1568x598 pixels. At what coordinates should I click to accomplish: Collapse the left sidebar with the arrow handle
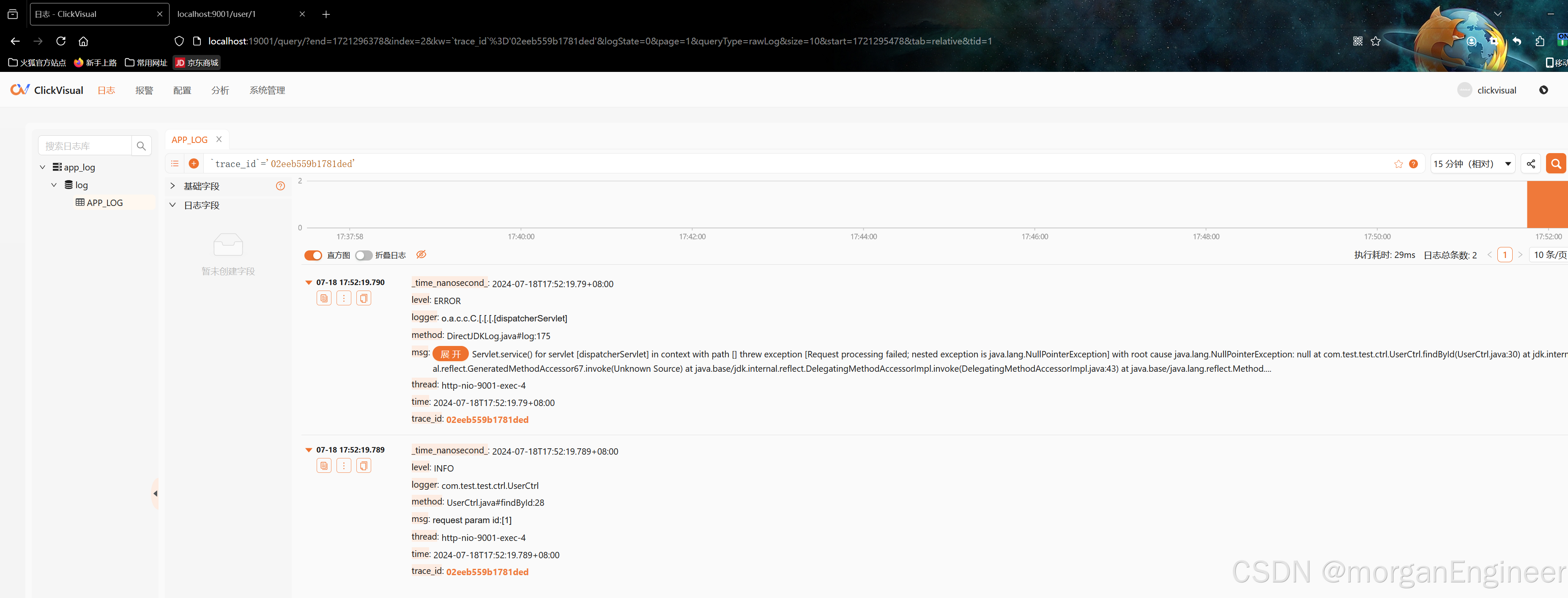click(155, 494)
